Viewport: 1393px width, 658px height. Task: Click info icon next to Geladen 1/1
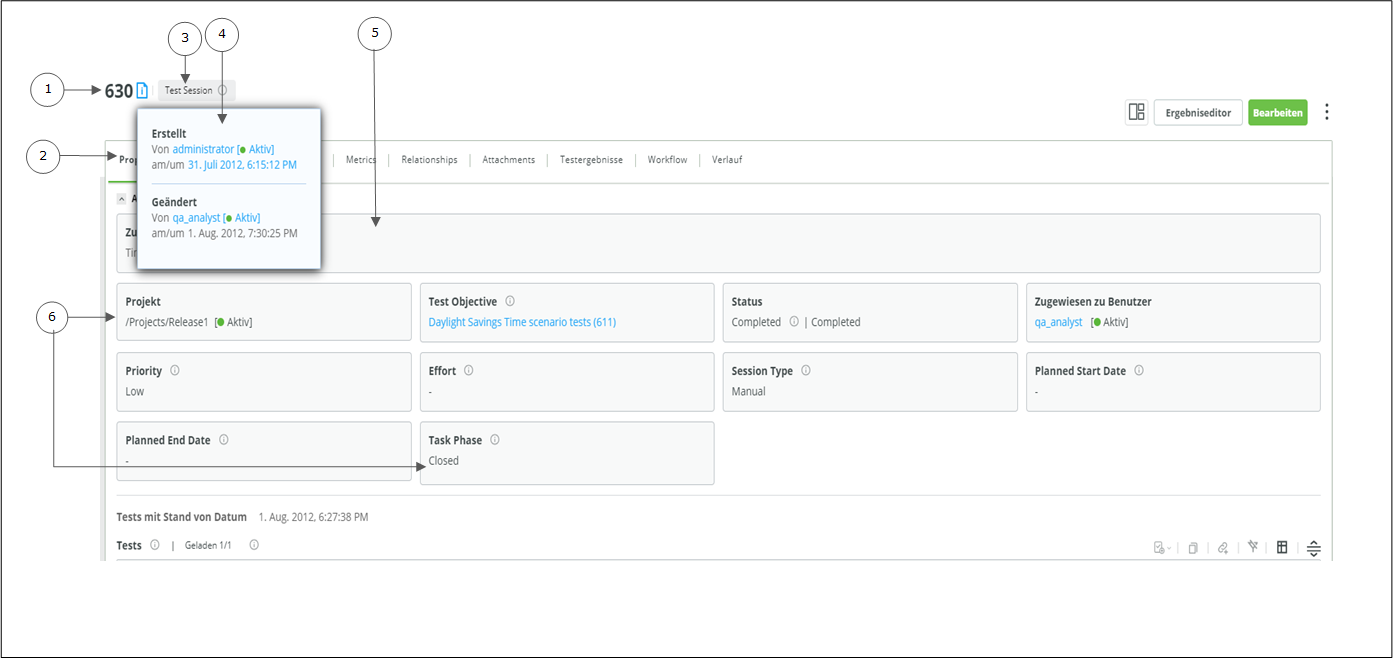point(254,545)
